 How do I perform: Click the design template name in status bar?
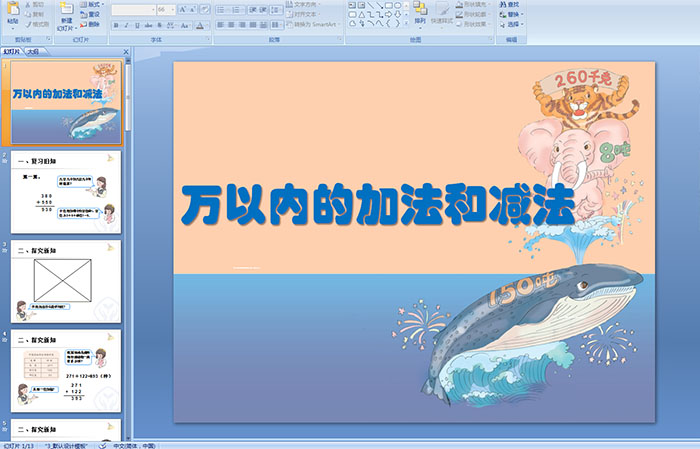[x=66, y=445]
